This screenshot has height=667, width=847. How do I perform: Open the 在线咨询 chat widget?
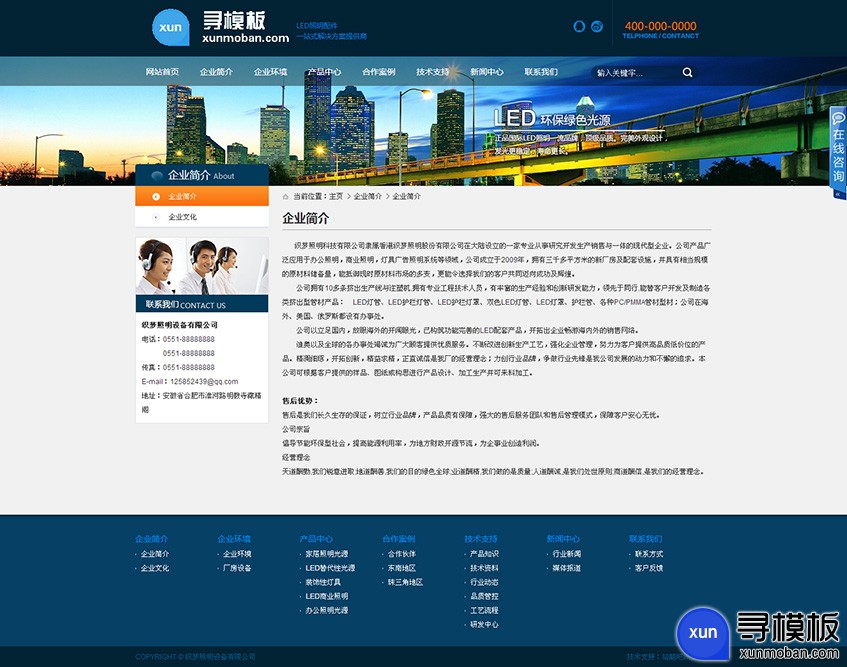click(x=838, y=148)
